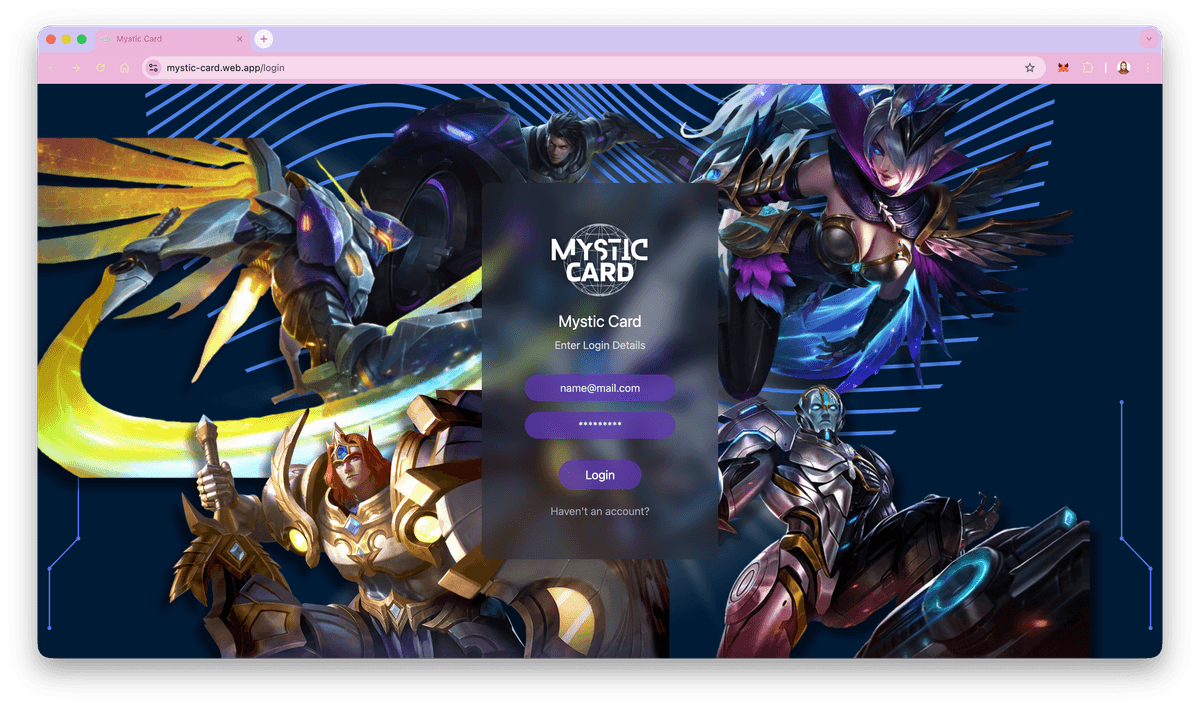Click the home icon in the toolbar

(123, 67)
